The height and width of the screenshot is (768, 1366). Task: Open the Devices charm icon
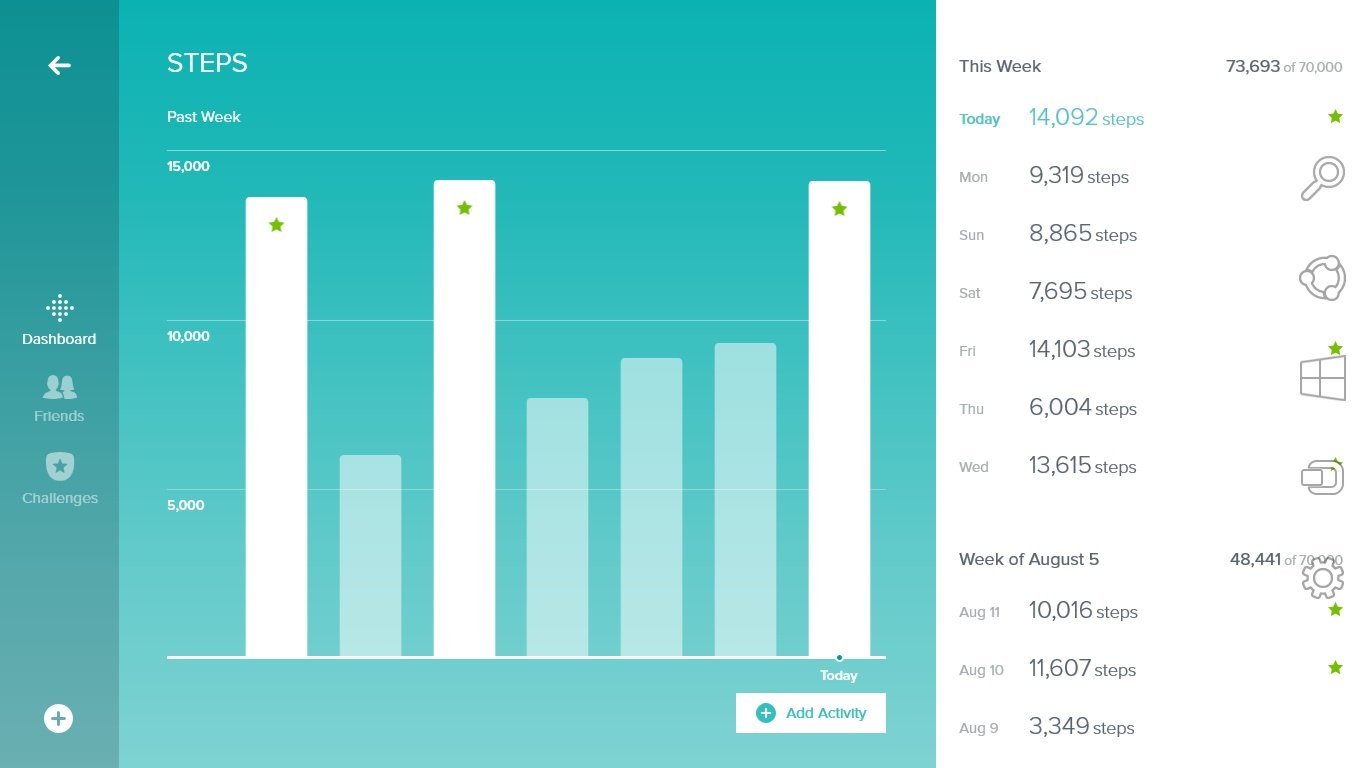click(1322, 477)
